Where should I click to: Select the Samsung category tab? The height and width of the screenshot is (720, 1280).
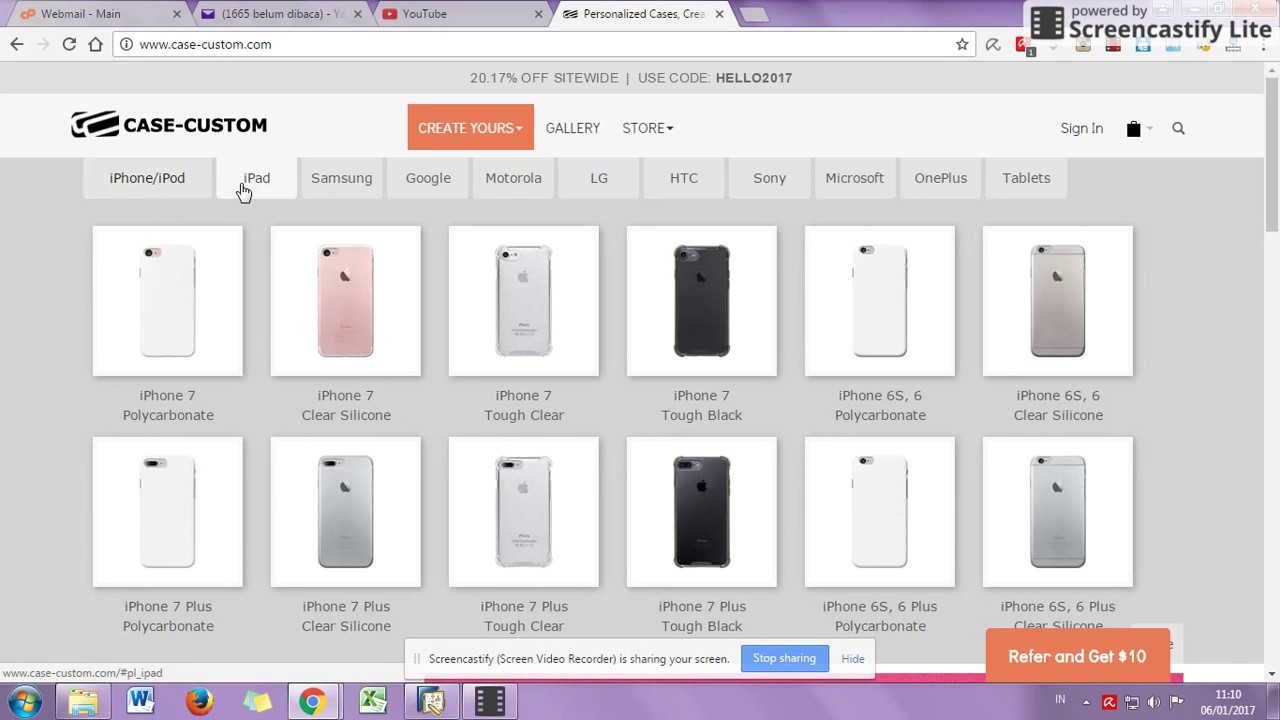[x=341, y=178]
